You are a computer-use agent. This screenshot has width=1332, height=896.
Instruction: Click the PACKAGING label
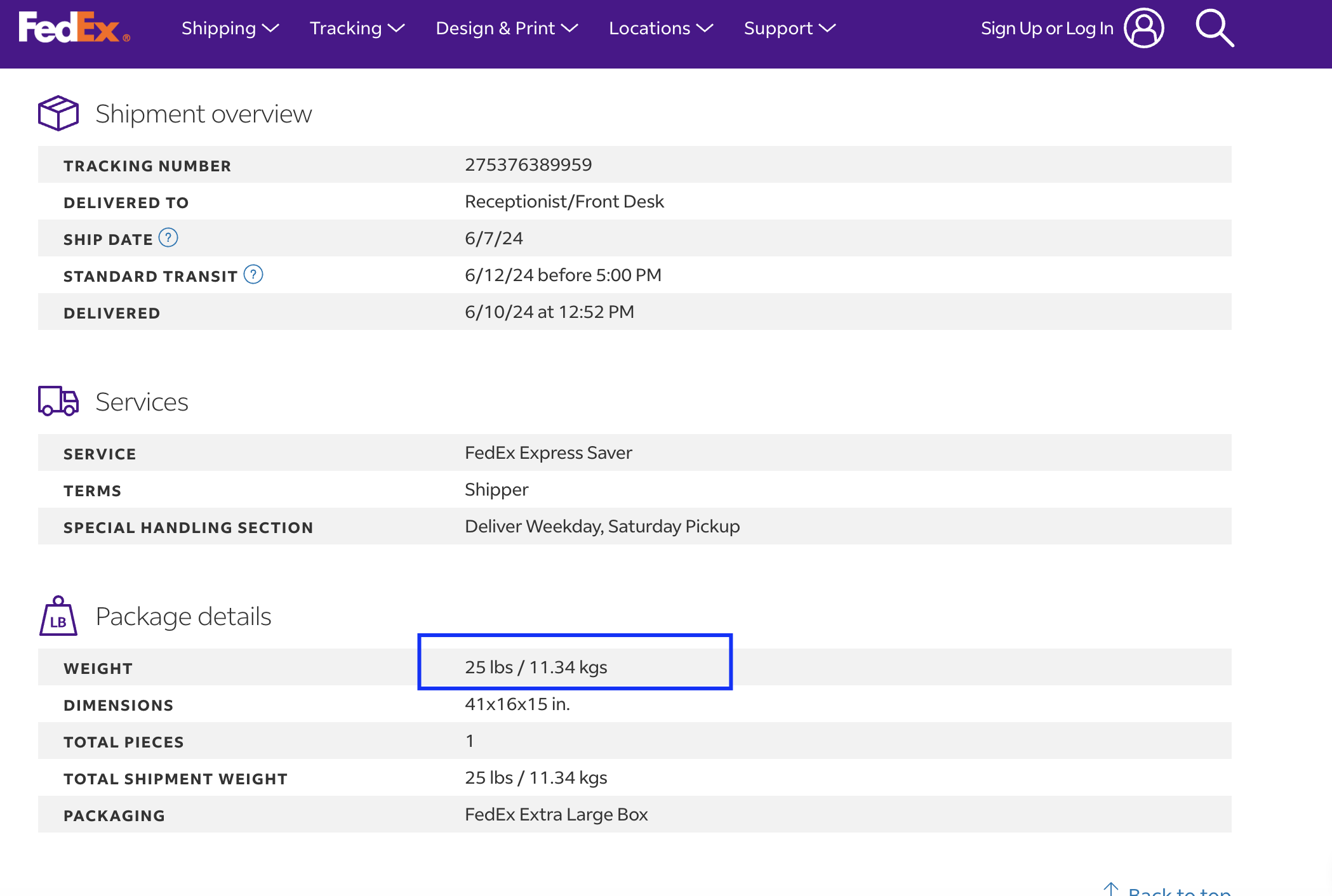114,815
